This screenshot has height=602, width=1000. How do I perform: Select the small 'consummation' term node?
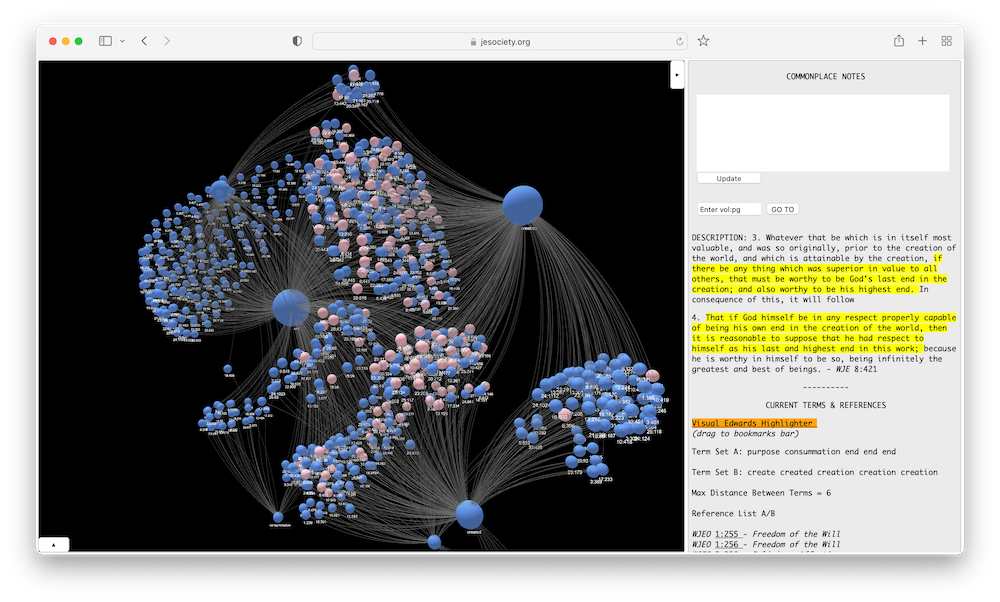coord(278,517)
